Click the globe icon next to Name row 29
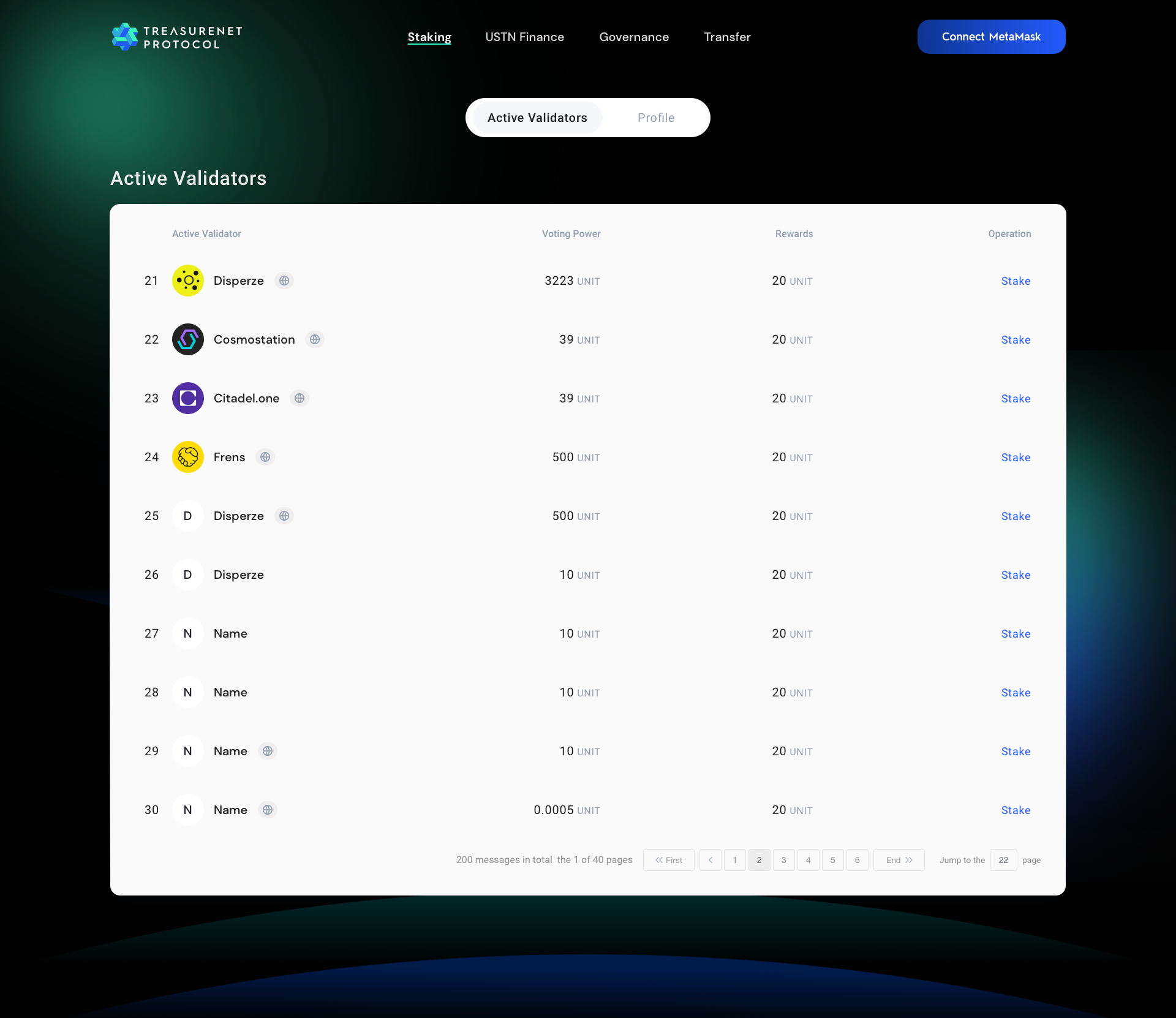1176x1018 pixels. [268, 751]
